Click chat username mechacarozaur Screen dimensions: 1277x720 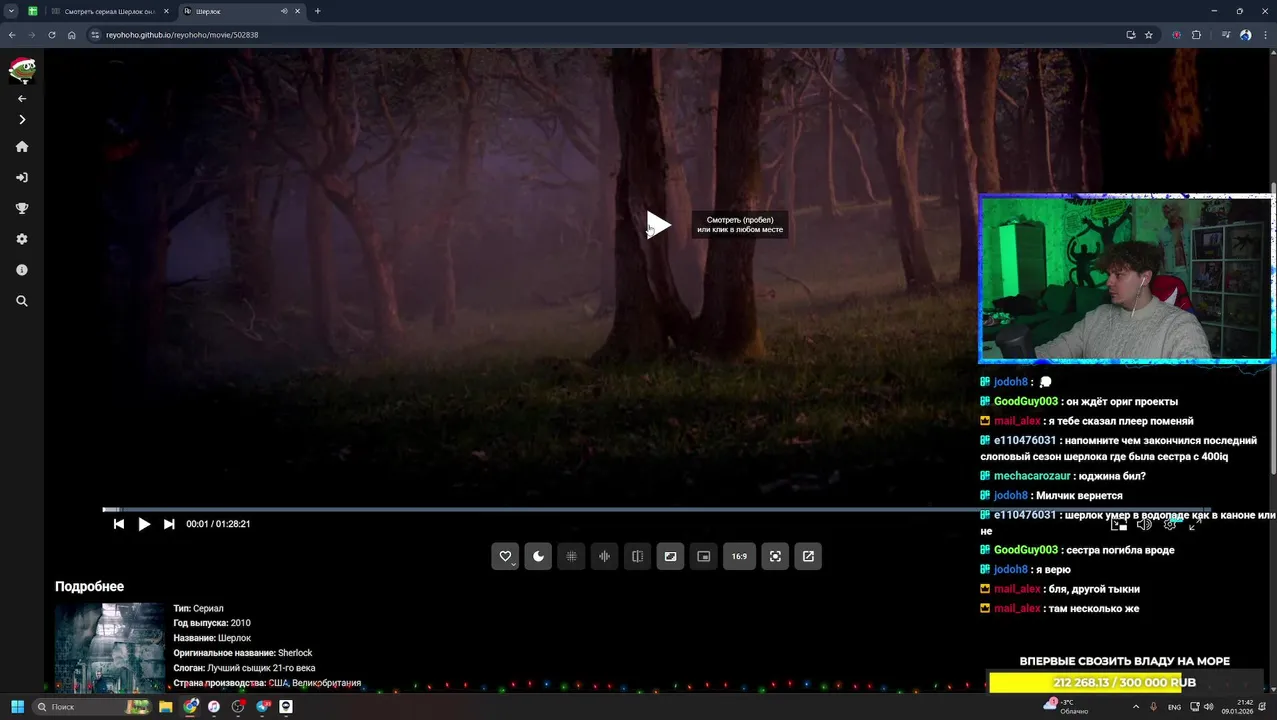[x=1032, y=476]
